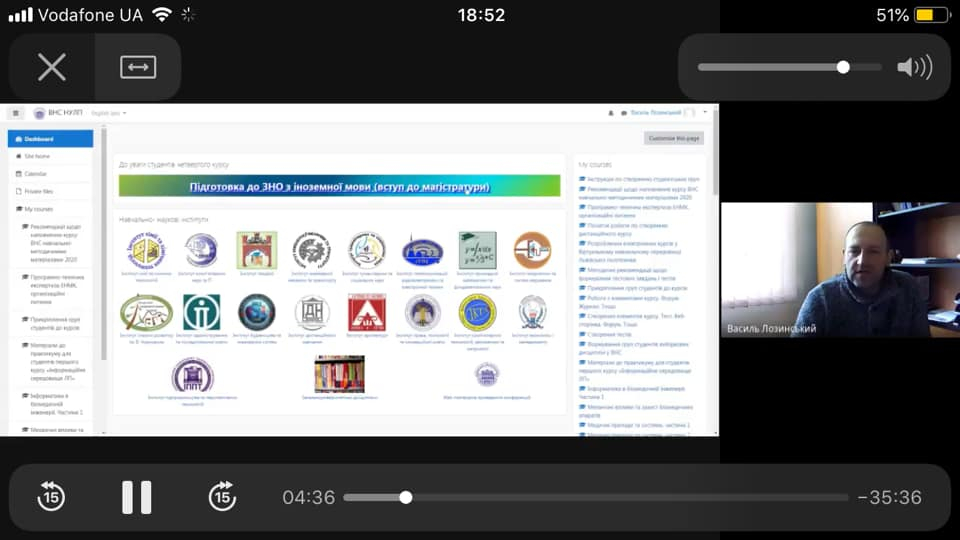The image size is (960, 540).
Task: Toggle the Moodle hamburger side menu
Action: point(16,113)
